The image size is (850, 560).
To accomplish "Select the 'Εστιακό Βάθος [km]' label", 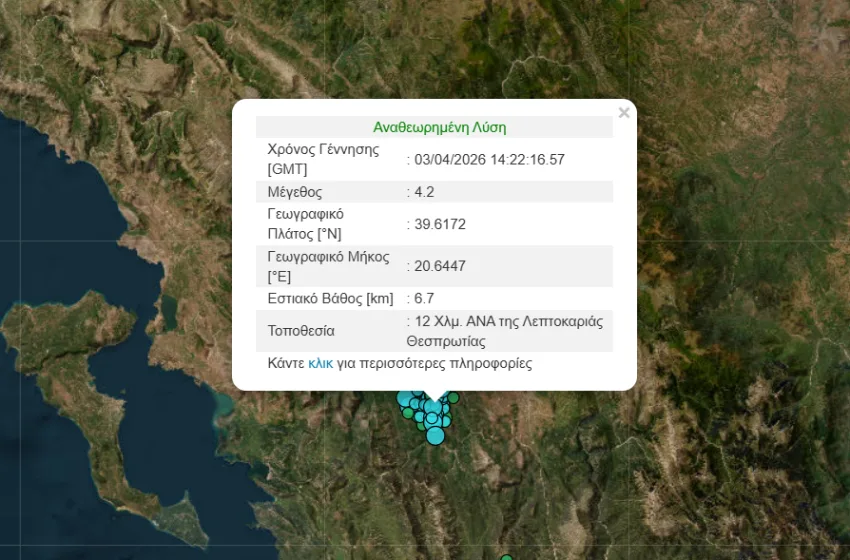I will coord(330,299).
